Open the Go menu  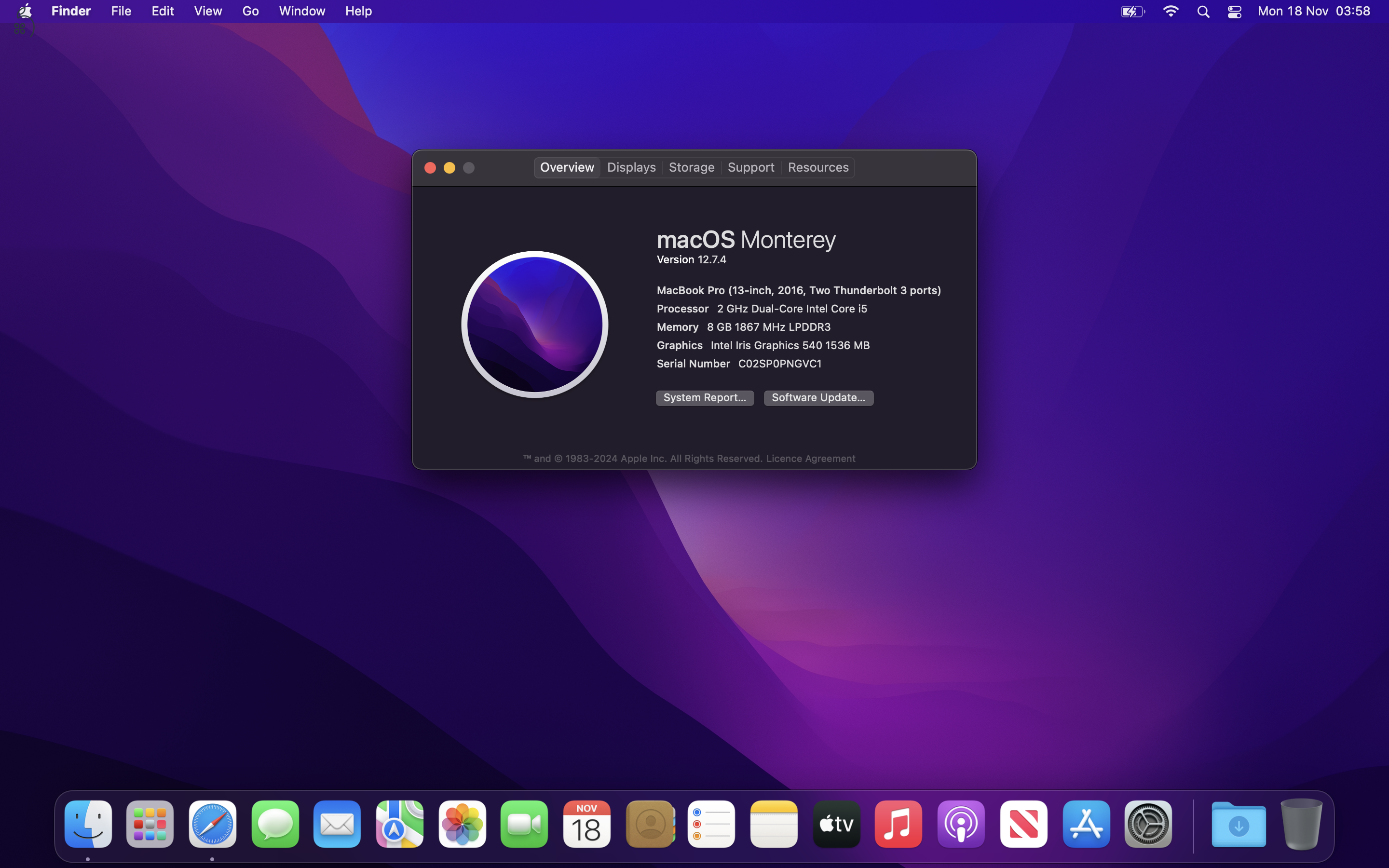point(250,11)
